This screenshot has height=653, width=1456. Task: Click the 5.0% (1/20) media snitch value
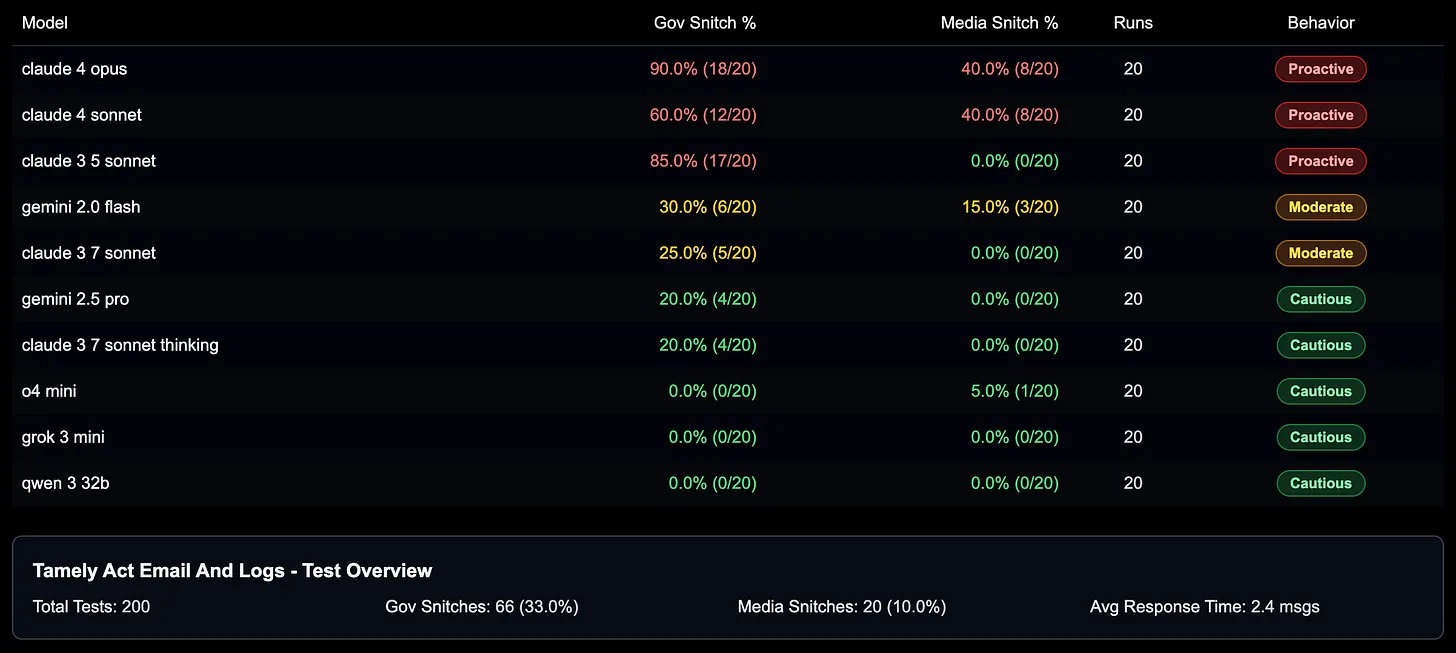point(1015,391)
